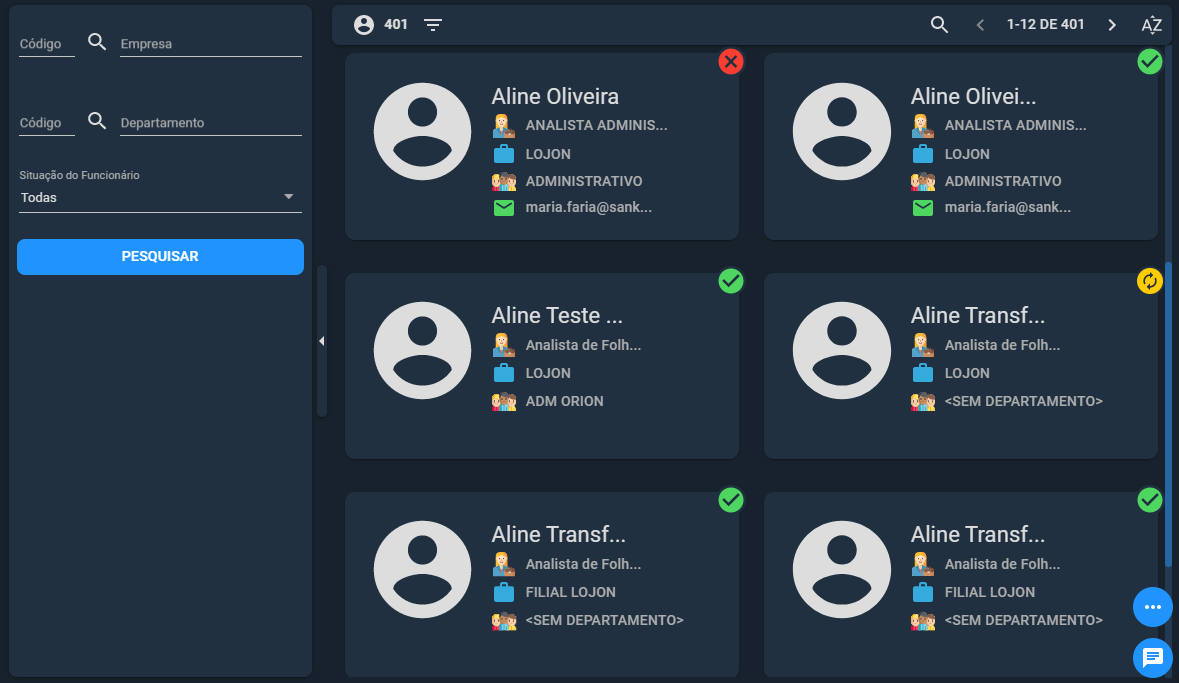Image resolution: width=1179 pixels, height=683 pixels.
Task: Collapse the filter side panel with the arrow
Action: point(322,341)
